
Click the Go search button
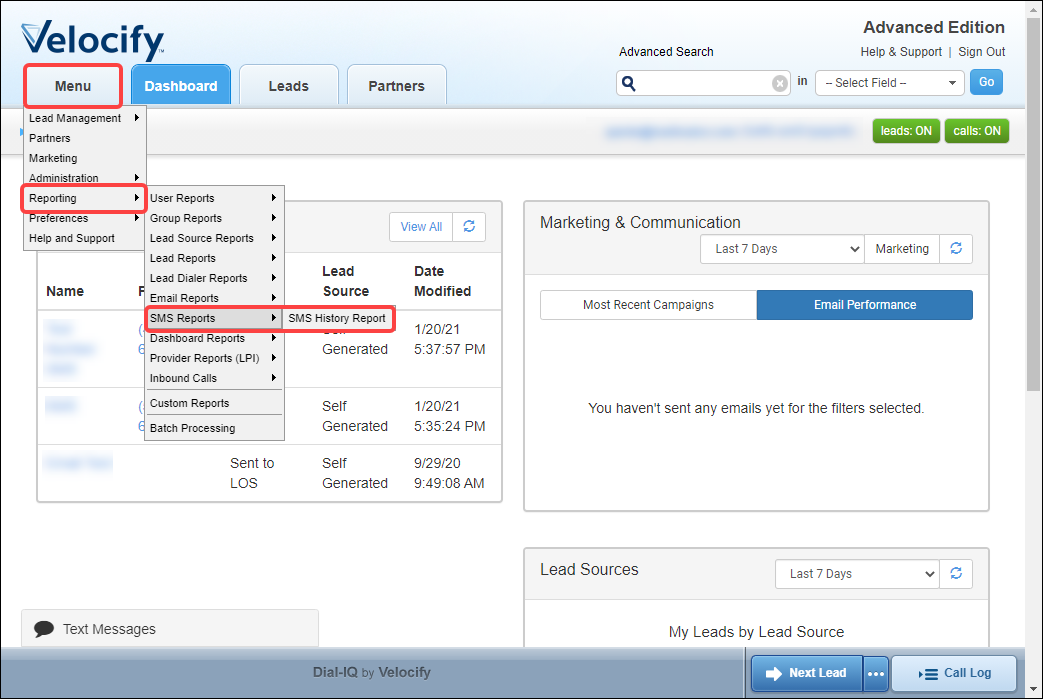click(x=986, y=82)
